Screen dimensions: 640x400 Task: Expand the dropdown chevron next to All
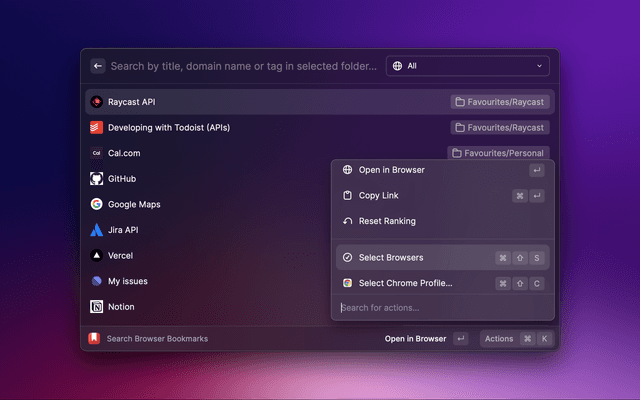(540, 66)
